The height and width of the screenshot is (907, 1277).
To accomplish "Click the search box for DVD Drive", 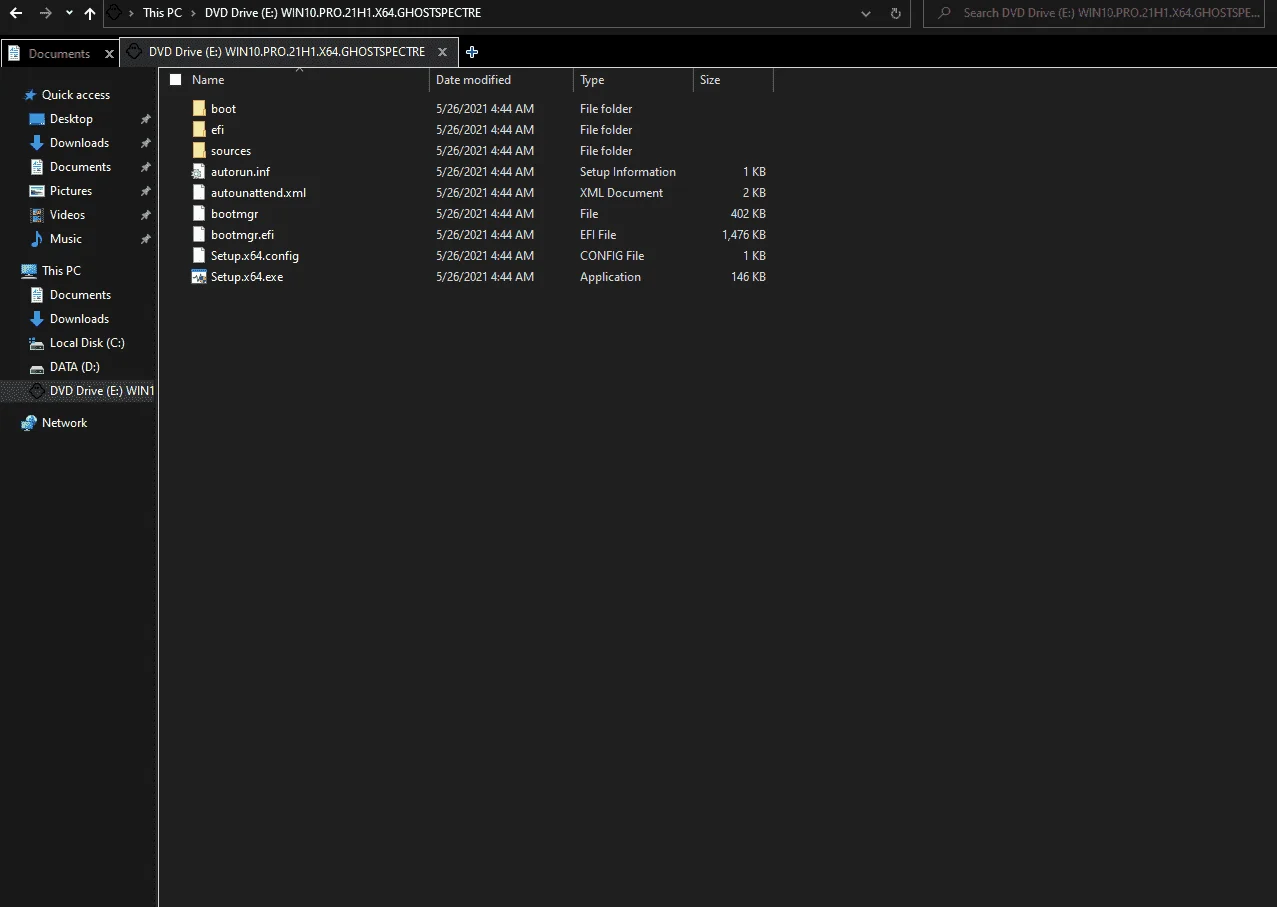I will [1094, 13].
